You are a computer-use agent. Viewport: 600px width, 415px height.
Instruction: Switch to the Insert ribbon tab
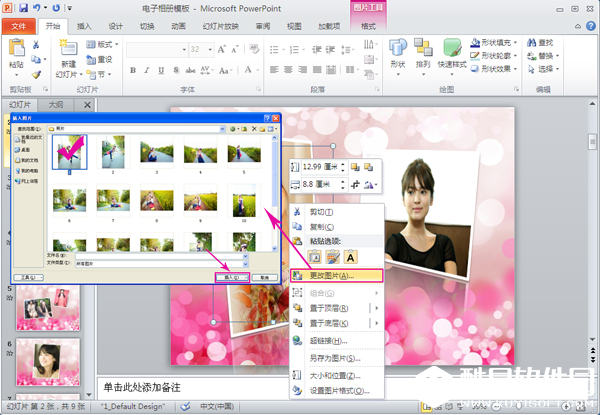pos(85,26)
